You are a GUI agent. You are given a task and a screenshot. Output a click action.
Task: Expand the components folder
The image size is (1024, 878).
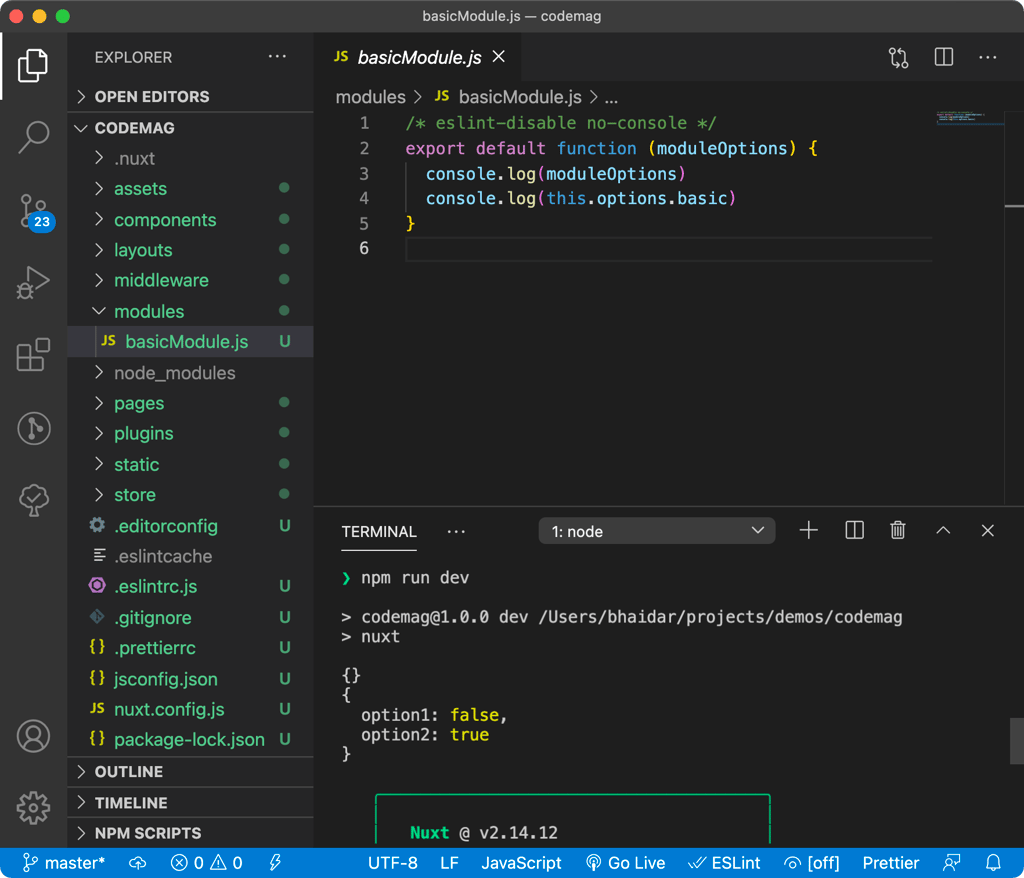pos(190,220)
